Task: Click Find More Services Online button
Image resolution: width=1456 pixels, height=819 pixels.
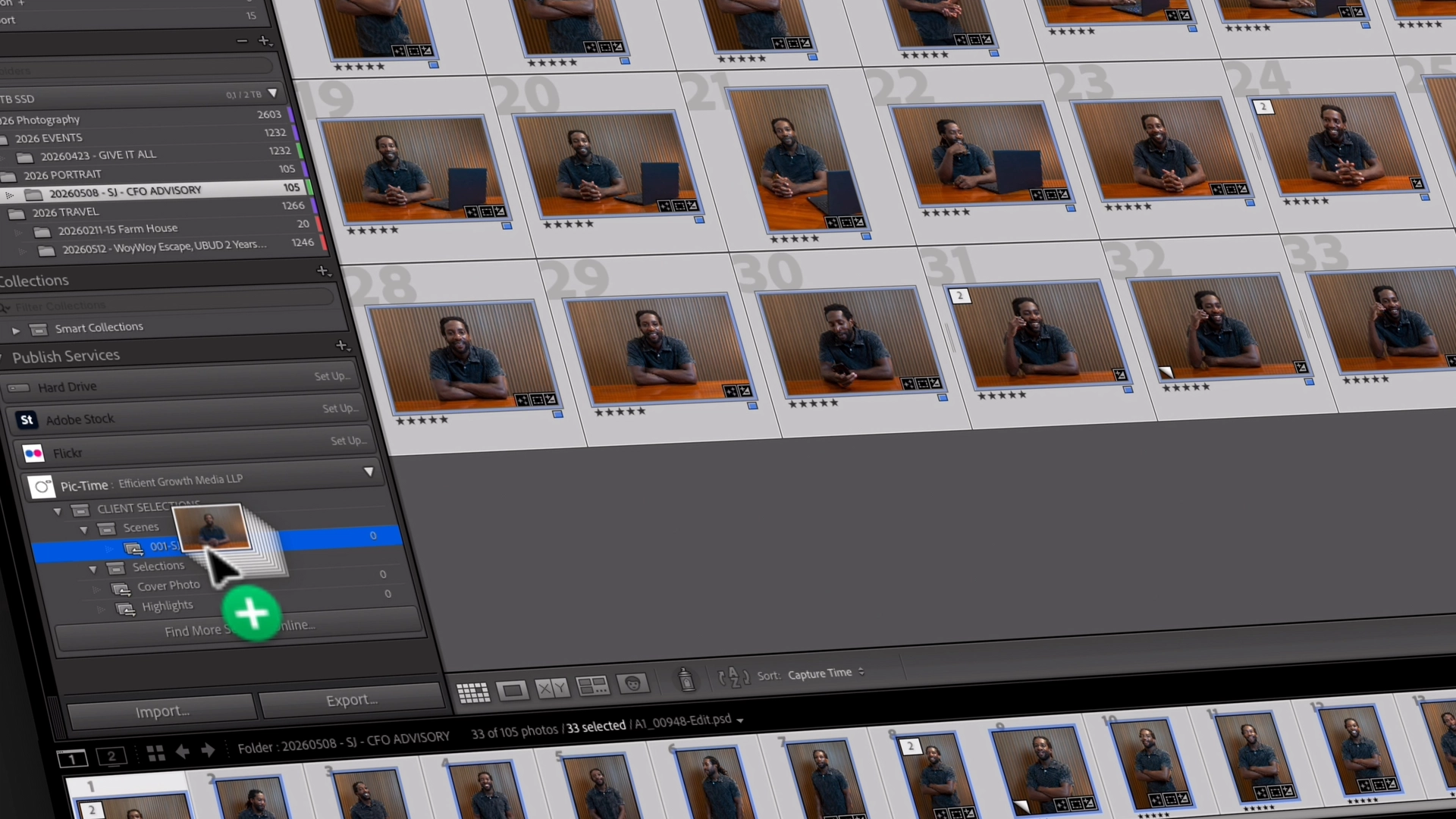Action: point(240,628)
